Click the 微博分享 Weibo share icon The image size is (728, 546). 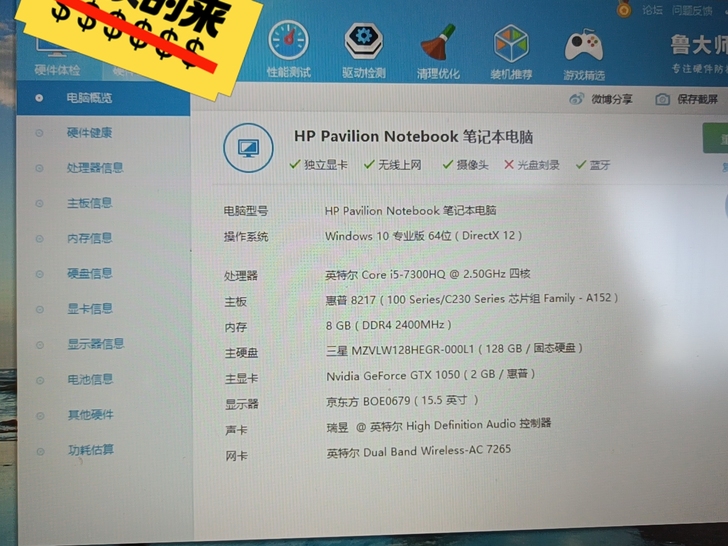(576, 99)
